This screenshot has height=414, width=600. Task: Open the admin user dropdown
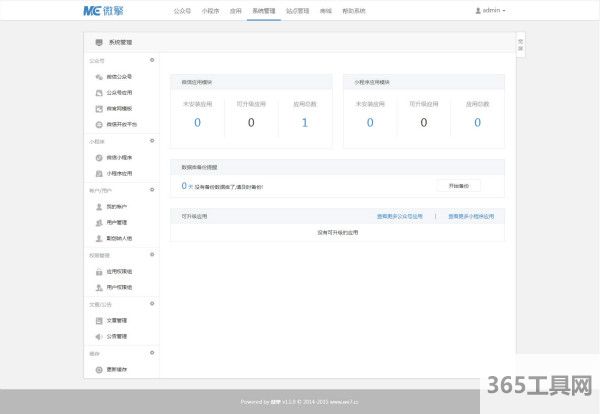pos(489,10)
